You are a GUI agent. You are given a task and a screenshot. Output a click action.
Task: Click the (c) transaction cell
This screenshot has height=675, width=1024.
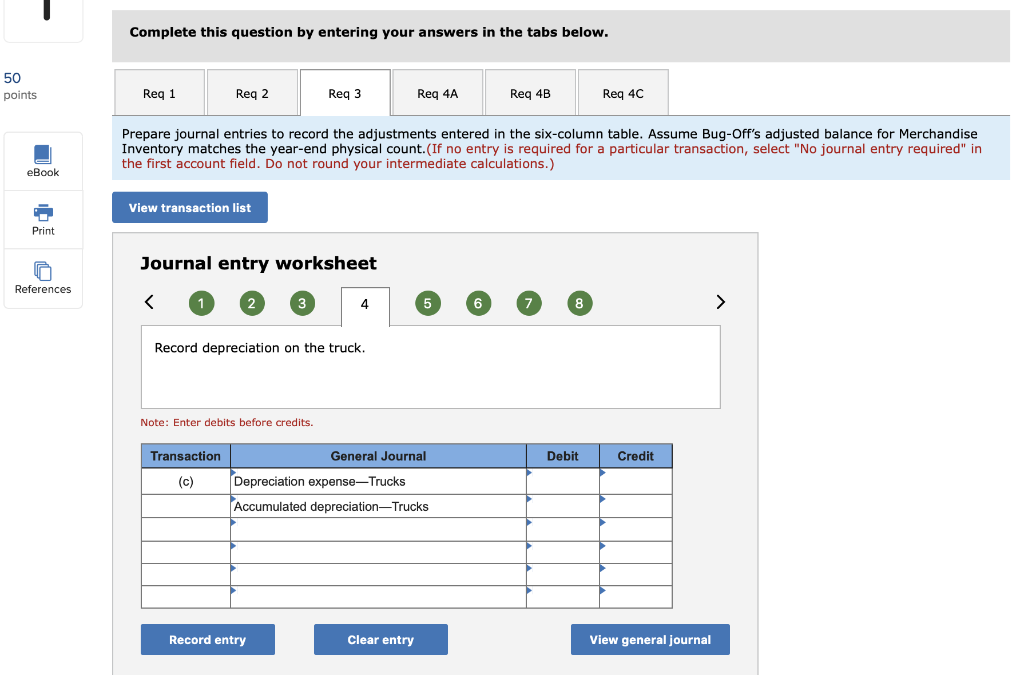point(186,482)
